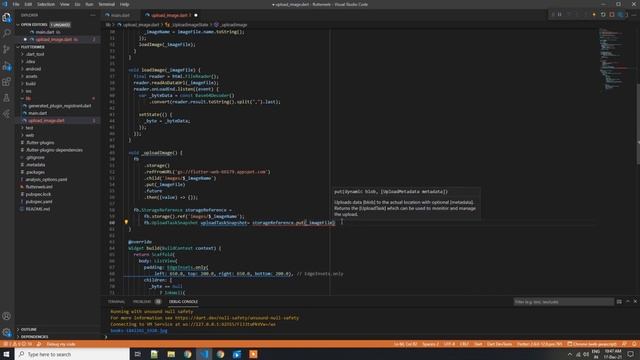Restart the debug session
Screen dimensions: 640x360
603,15
